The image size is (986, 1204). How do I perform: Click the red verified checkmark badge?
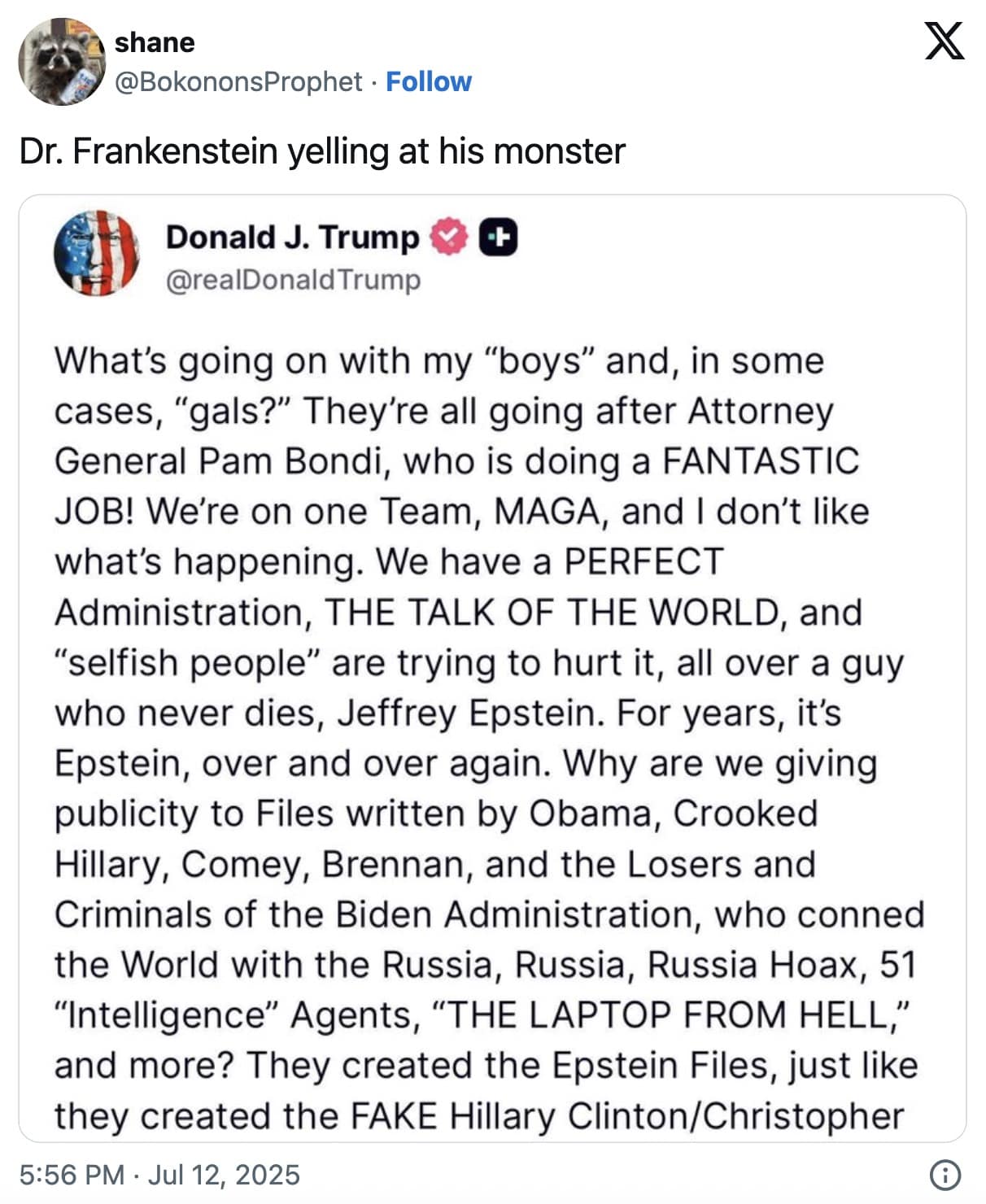(449, 237)
